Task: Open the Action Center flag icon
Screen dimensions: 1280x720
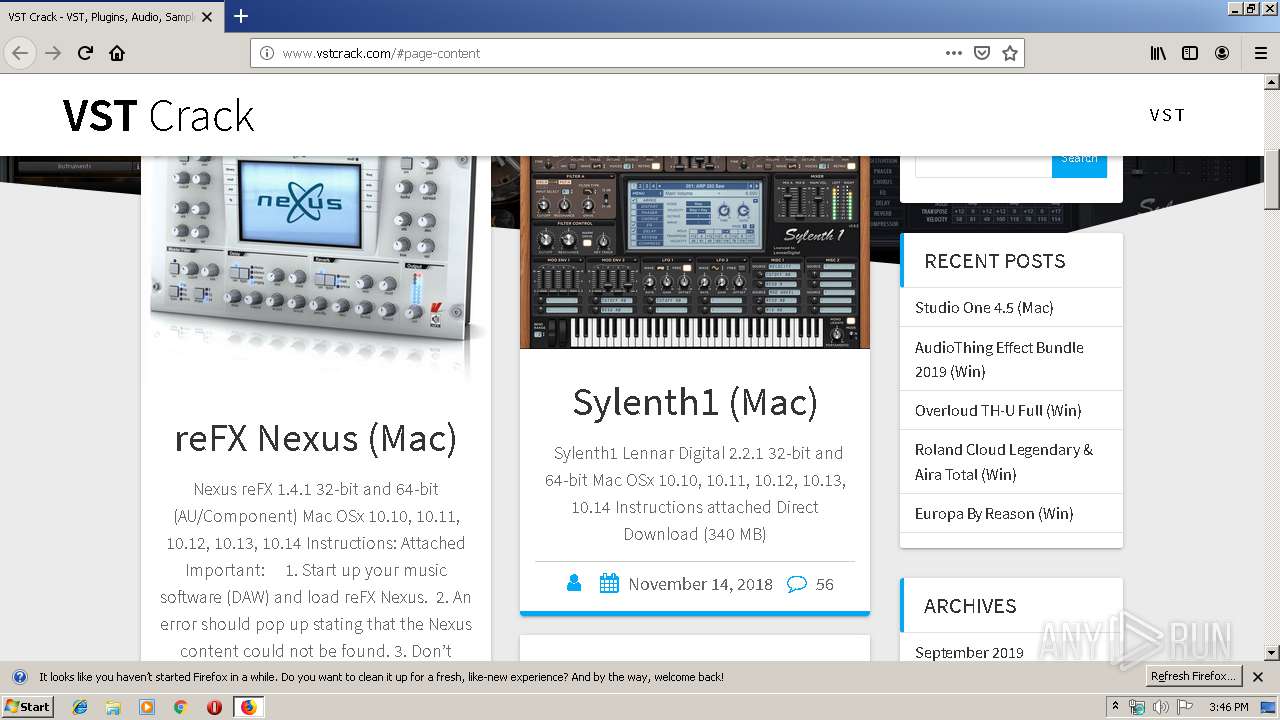Action: [1185, 707]
